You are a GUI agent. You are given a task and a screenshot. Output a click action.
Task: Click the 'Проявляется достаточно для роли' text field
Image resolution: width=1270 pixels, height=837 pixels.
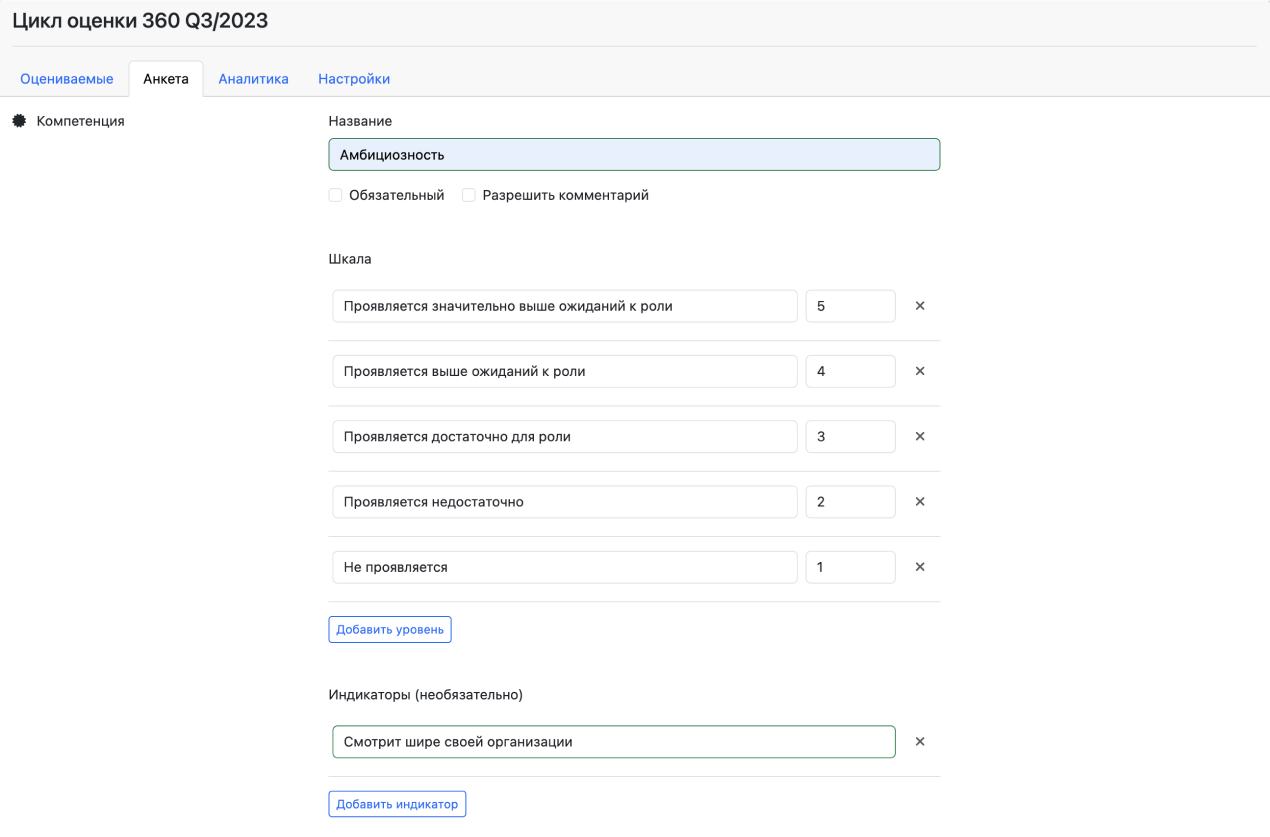click(565, 436)
